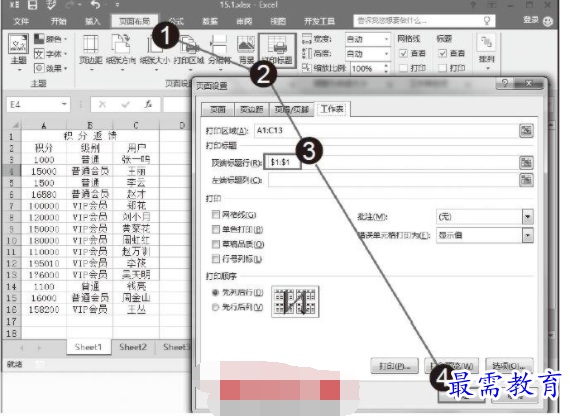
Task: Open the Width (宽度) dropdown
Action: pyautogui.click(x=386, y=39)
